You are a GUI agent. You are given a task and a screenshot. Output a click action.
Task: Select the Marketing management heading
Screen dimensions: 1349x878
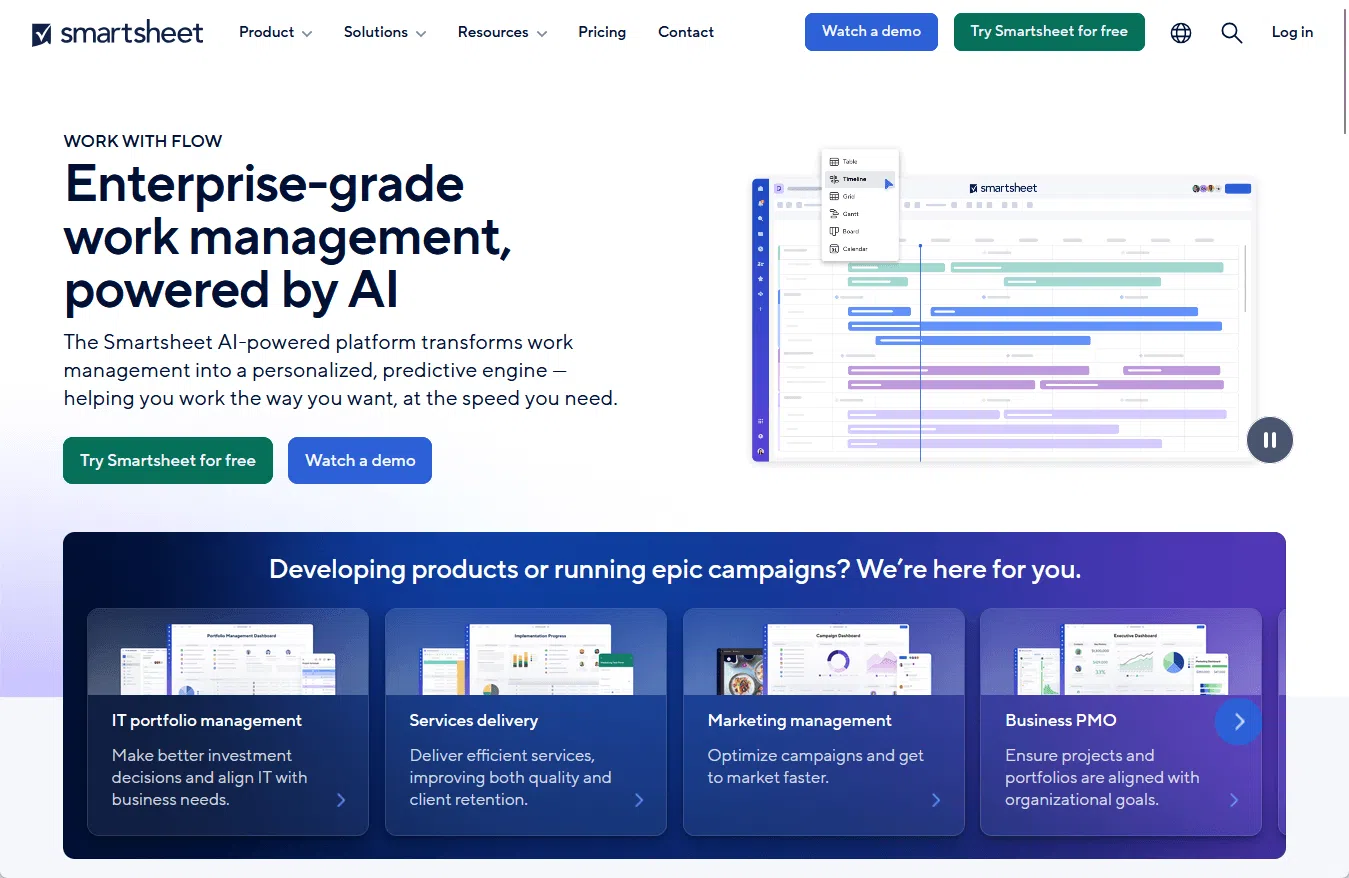(x=800, y=721)
